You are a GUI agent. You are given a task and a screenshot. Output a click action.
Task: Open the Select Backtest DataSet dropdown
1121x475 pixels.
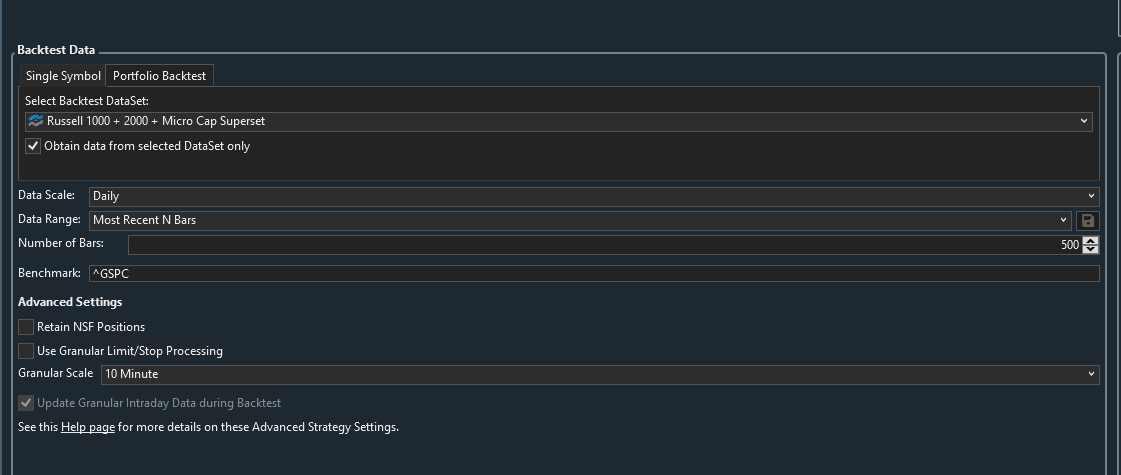1084,121
